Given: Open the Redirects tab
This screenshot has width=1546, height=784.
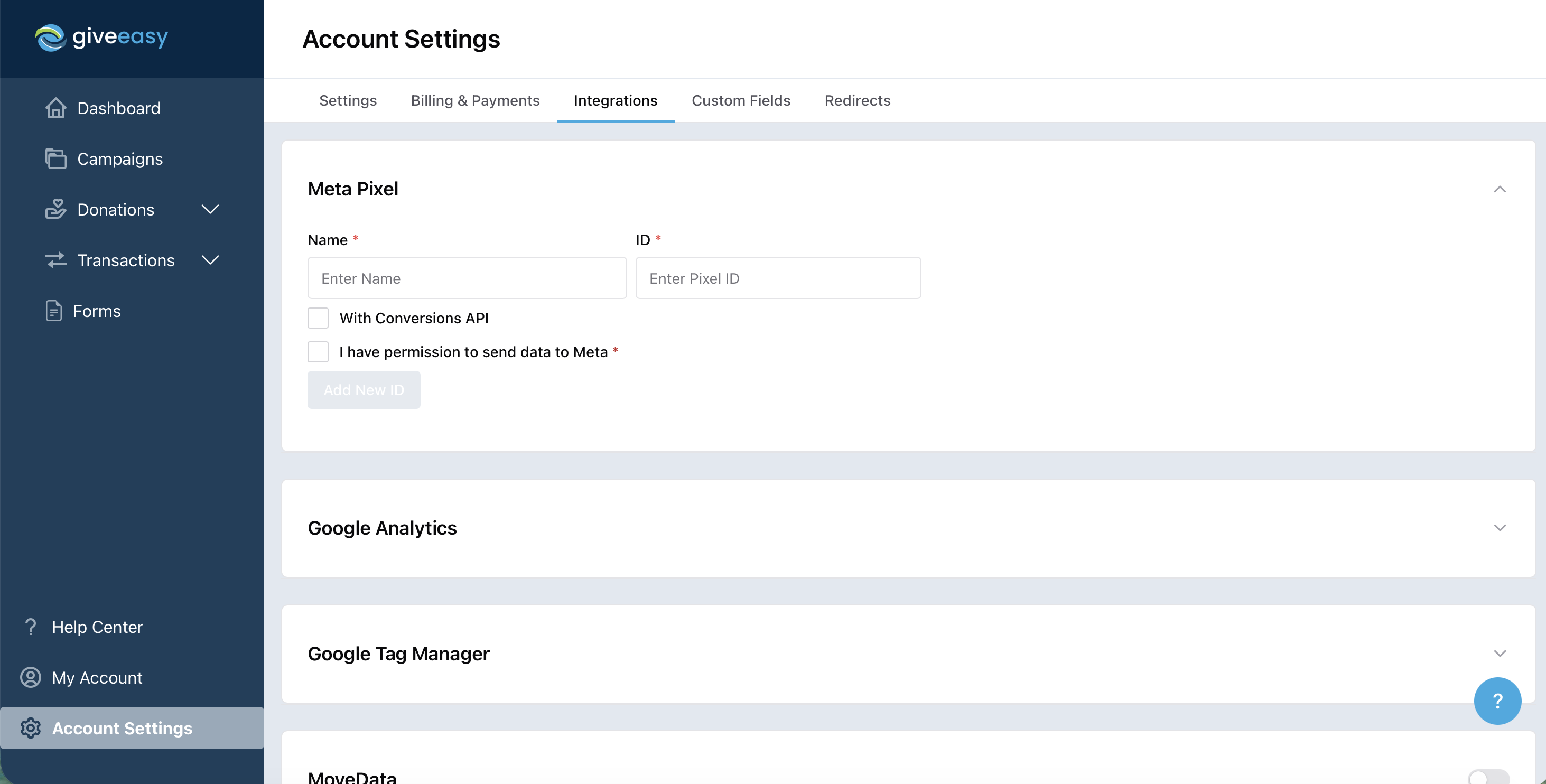Looking at the screenshot, I should point(858,100).
